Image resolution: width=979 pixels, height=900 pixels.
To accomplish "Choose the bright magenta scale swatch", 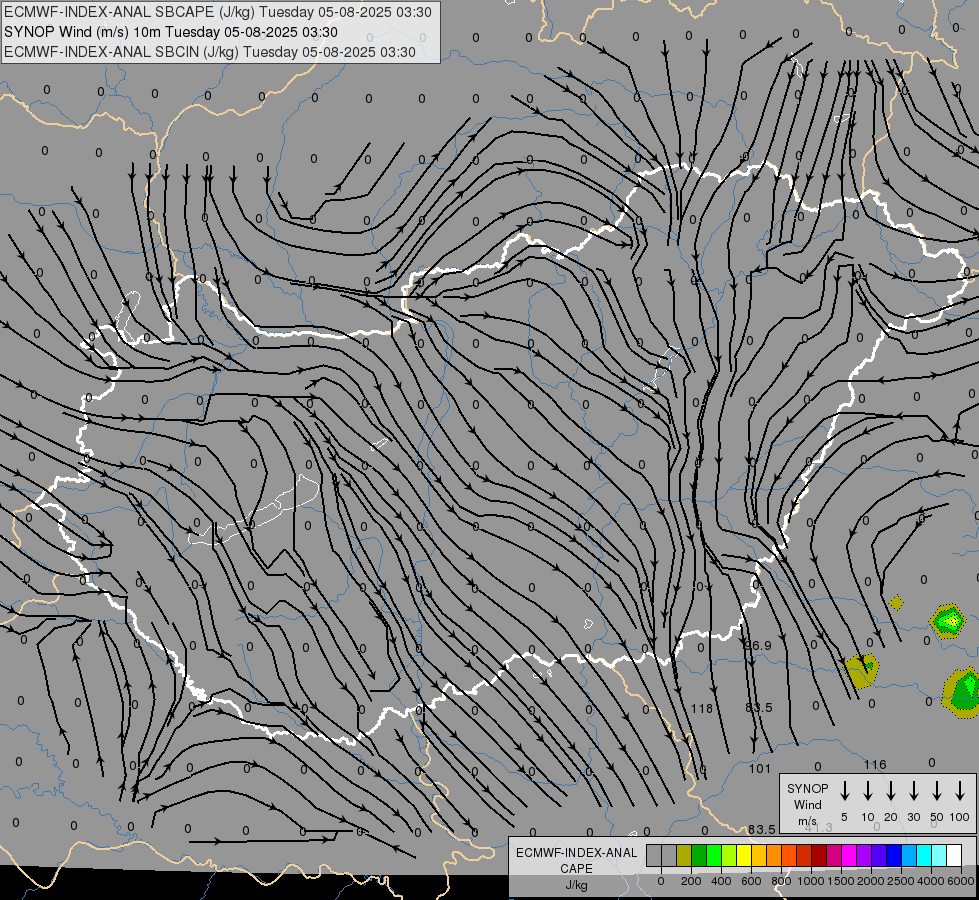I will coord(849,856).
